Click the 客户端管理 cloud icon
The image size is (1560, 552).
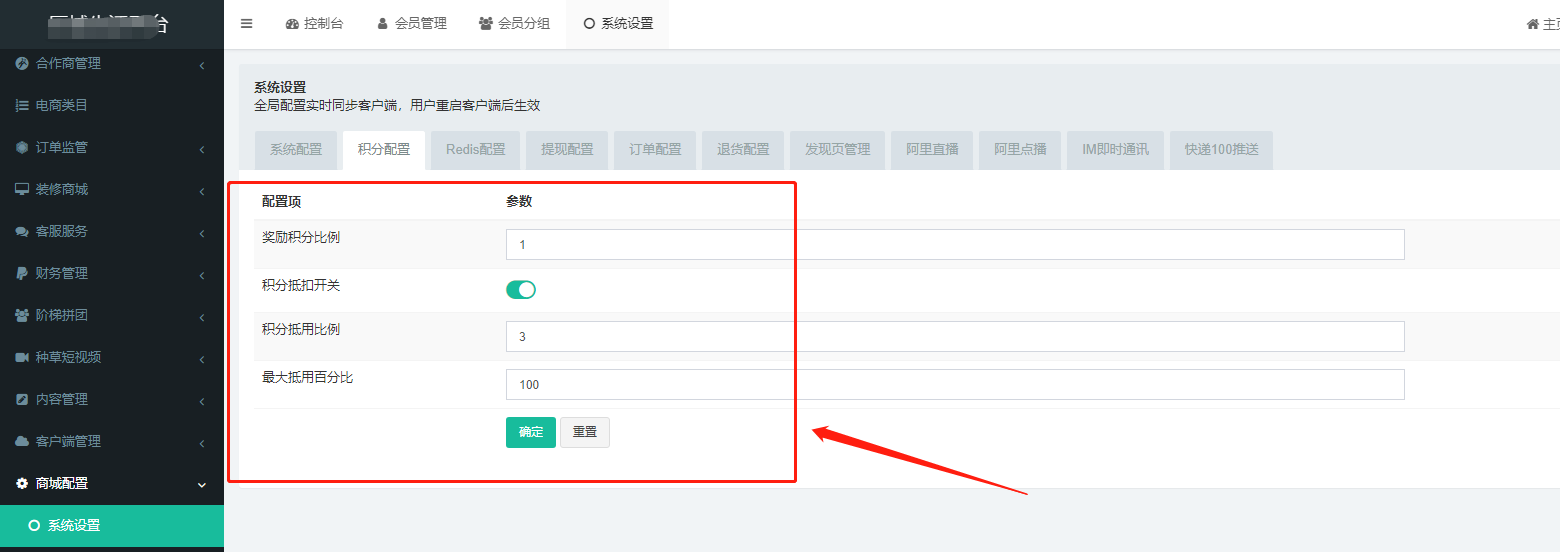22,441
